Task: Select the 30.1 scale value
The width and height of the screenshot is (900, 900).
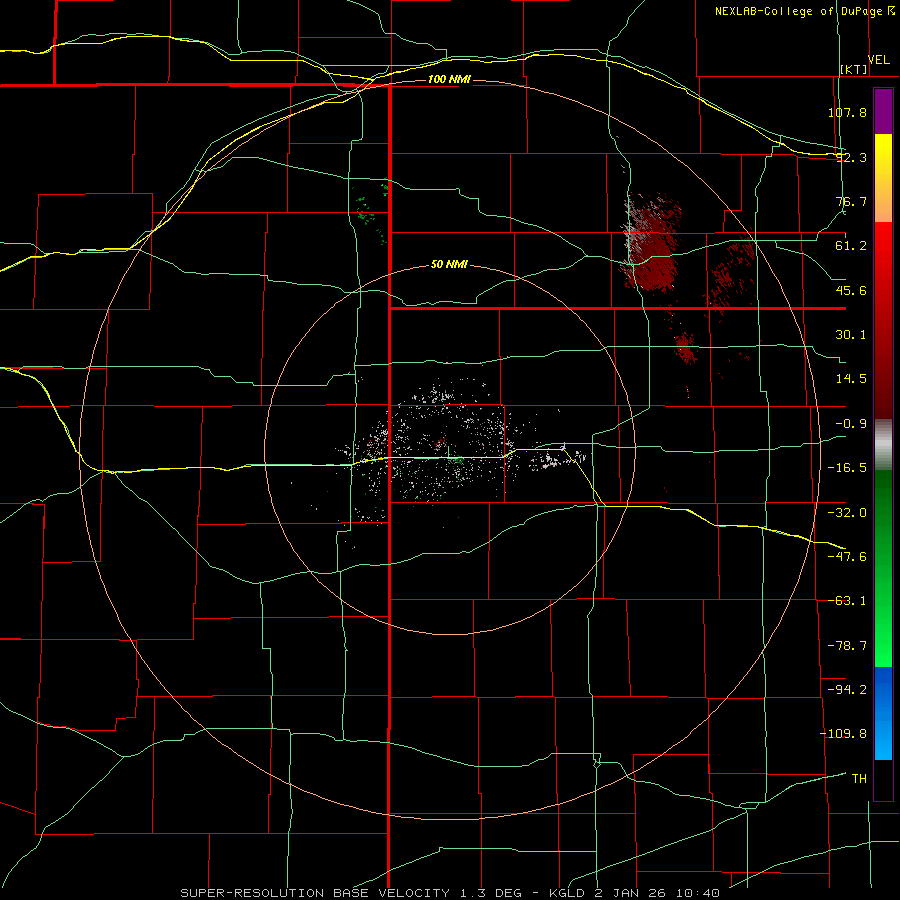Action: click(851, 335)
